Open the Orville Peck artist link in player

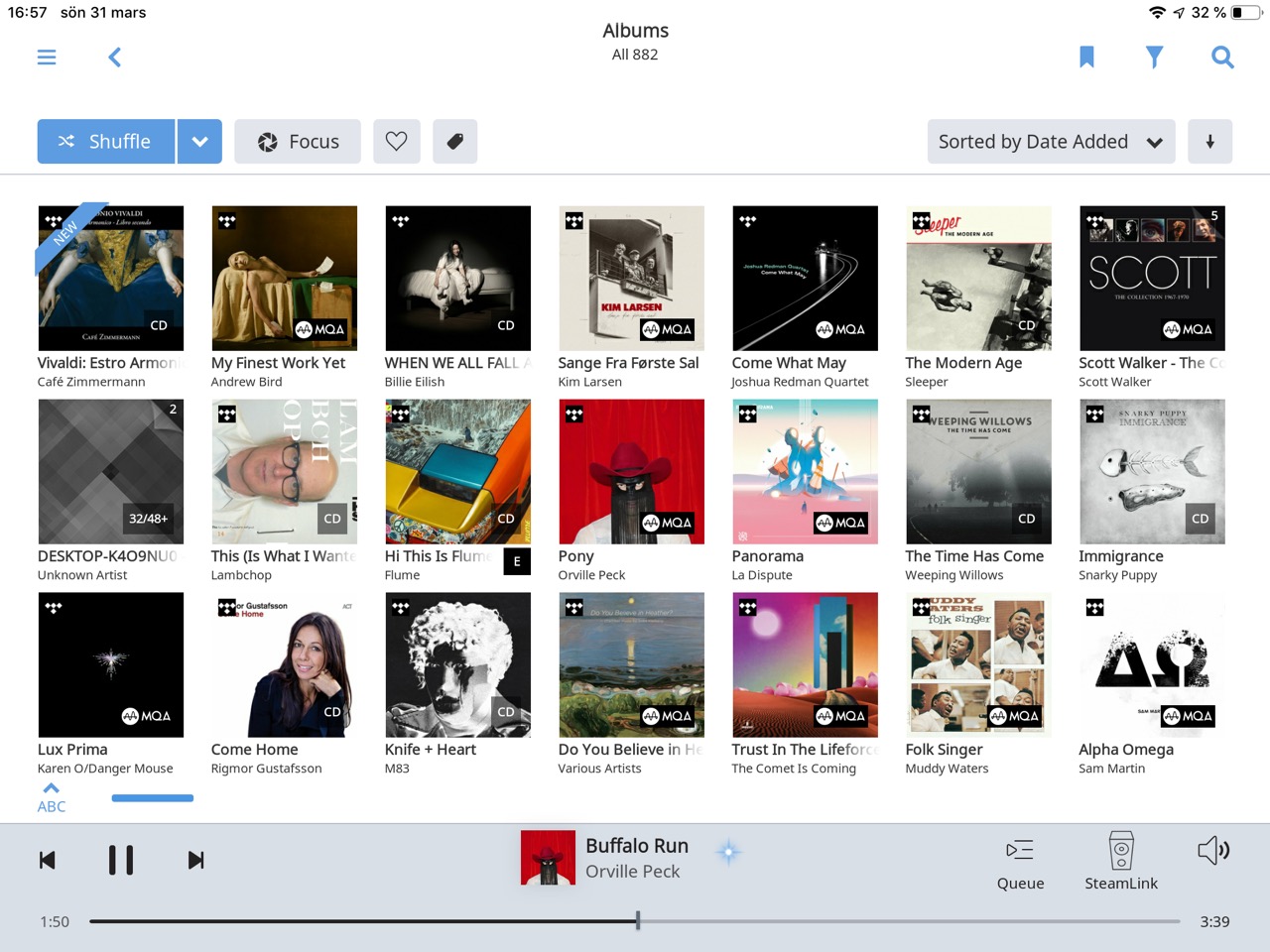point(632,872)
